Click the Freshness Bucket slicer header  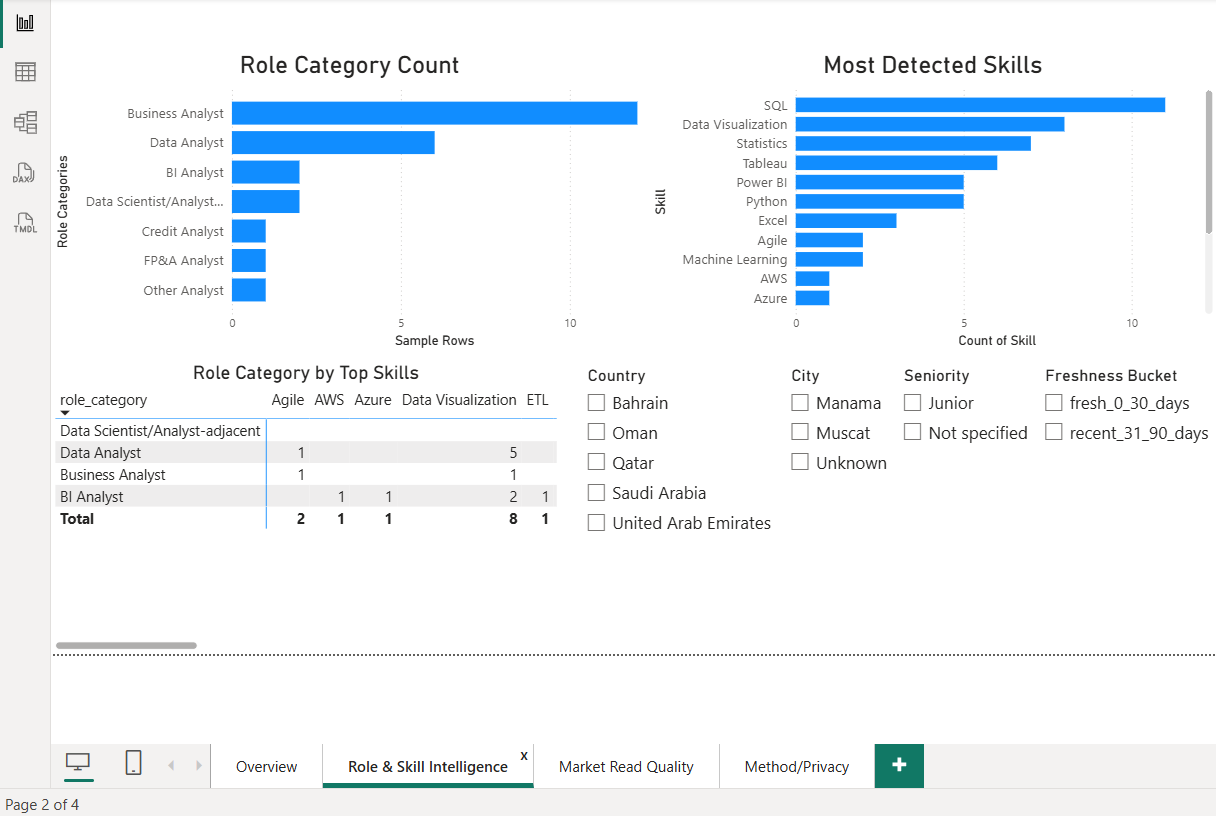[x=1111, y=376]
